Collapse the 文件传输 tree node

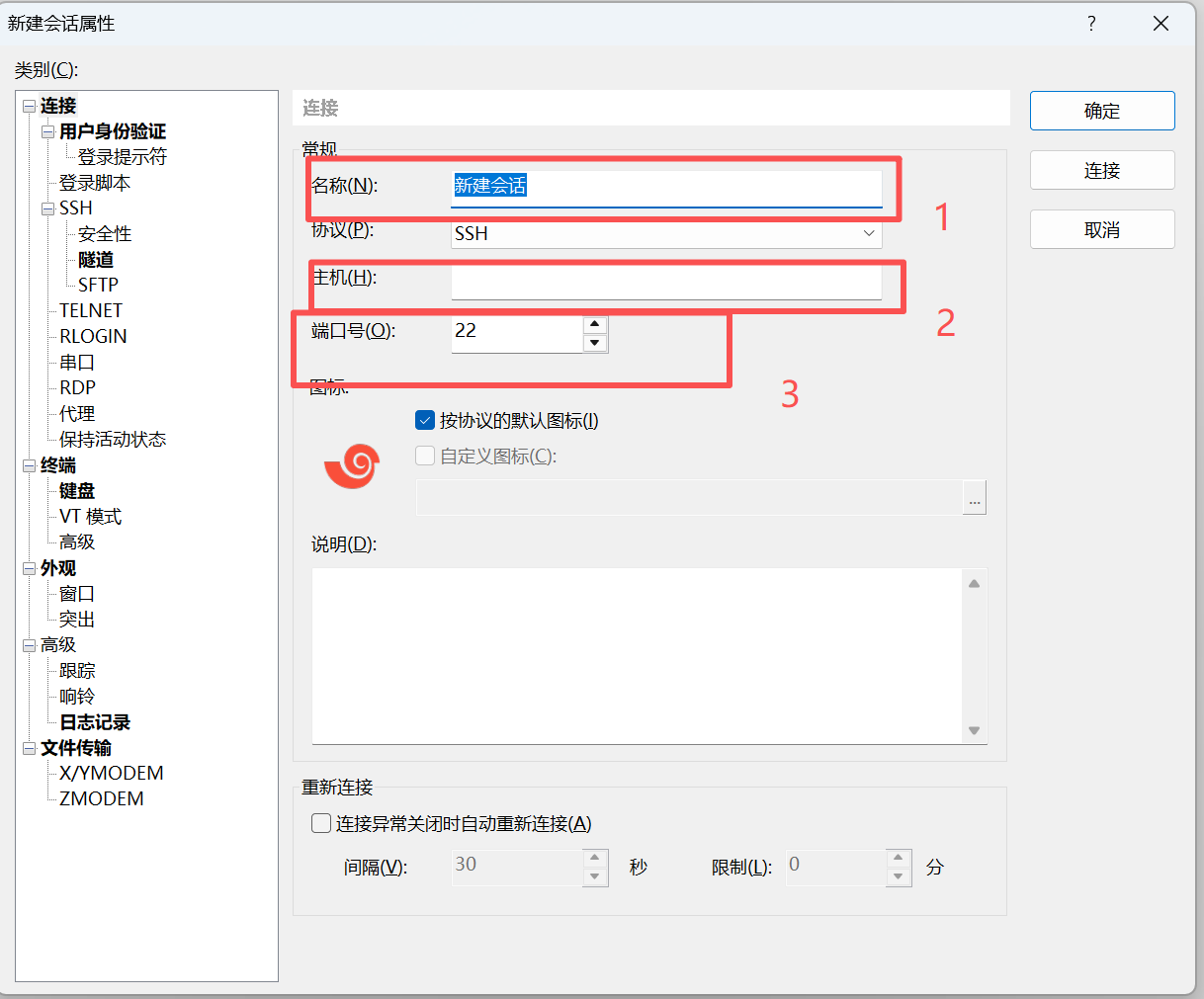(29, 748)
